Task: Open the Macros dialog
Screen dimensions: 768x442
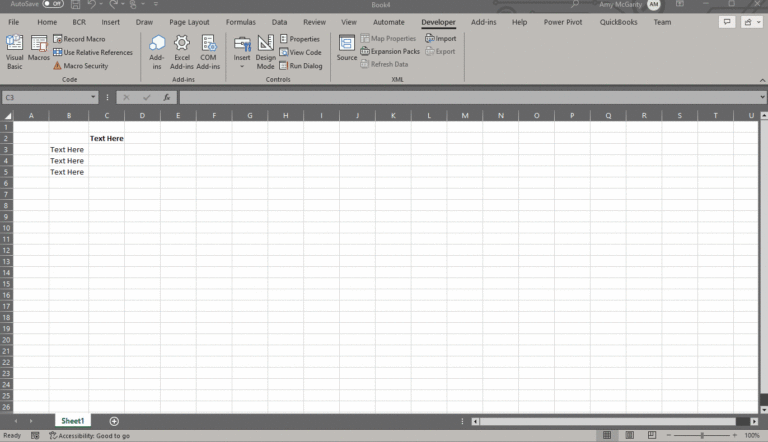Action: (x=39, y=50)
